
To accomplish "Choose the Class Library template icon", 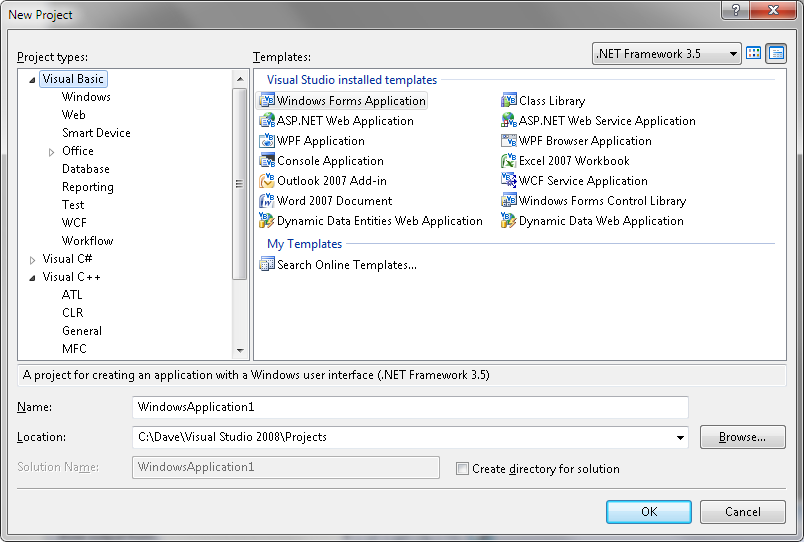I will (509, 101).
